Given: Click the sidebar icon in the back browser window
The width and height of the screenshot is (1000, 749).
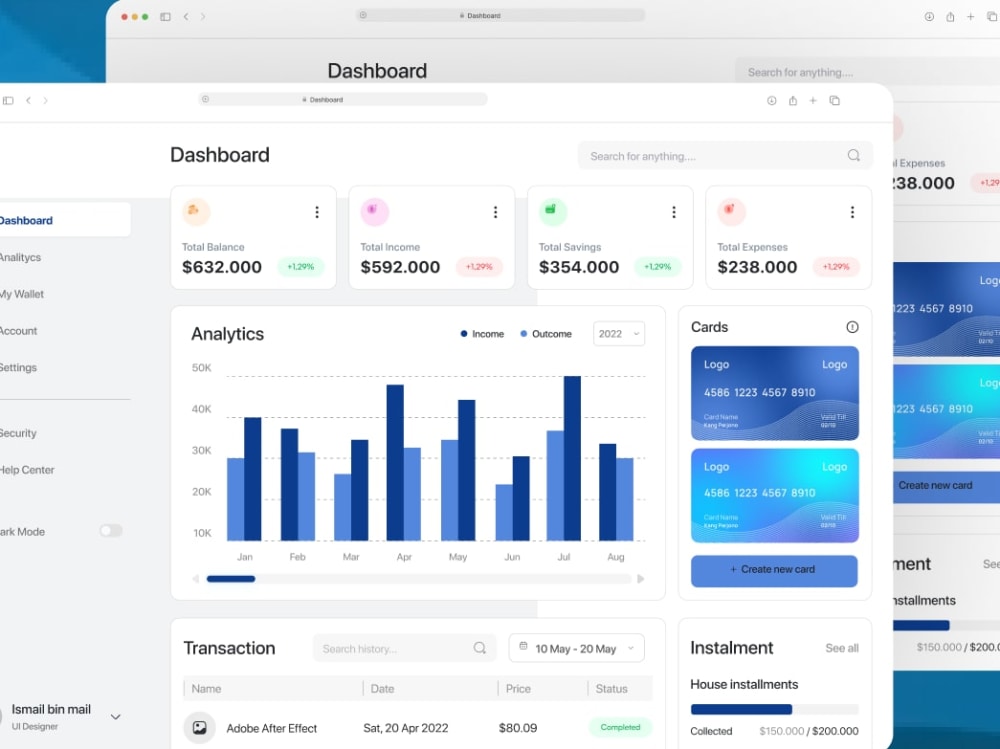Looking at the screenshot, I should pos(165,17).
